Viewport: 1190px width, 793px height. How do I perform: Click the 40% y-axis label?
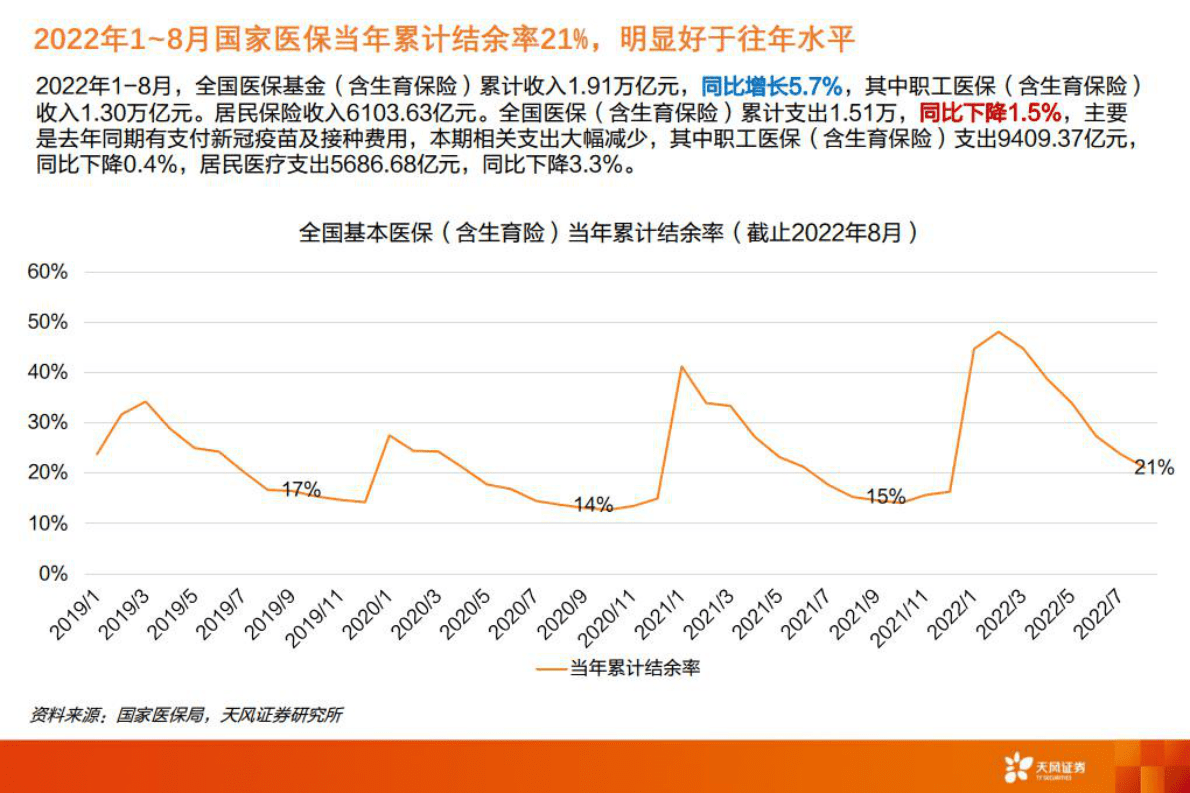coord(47,372)
